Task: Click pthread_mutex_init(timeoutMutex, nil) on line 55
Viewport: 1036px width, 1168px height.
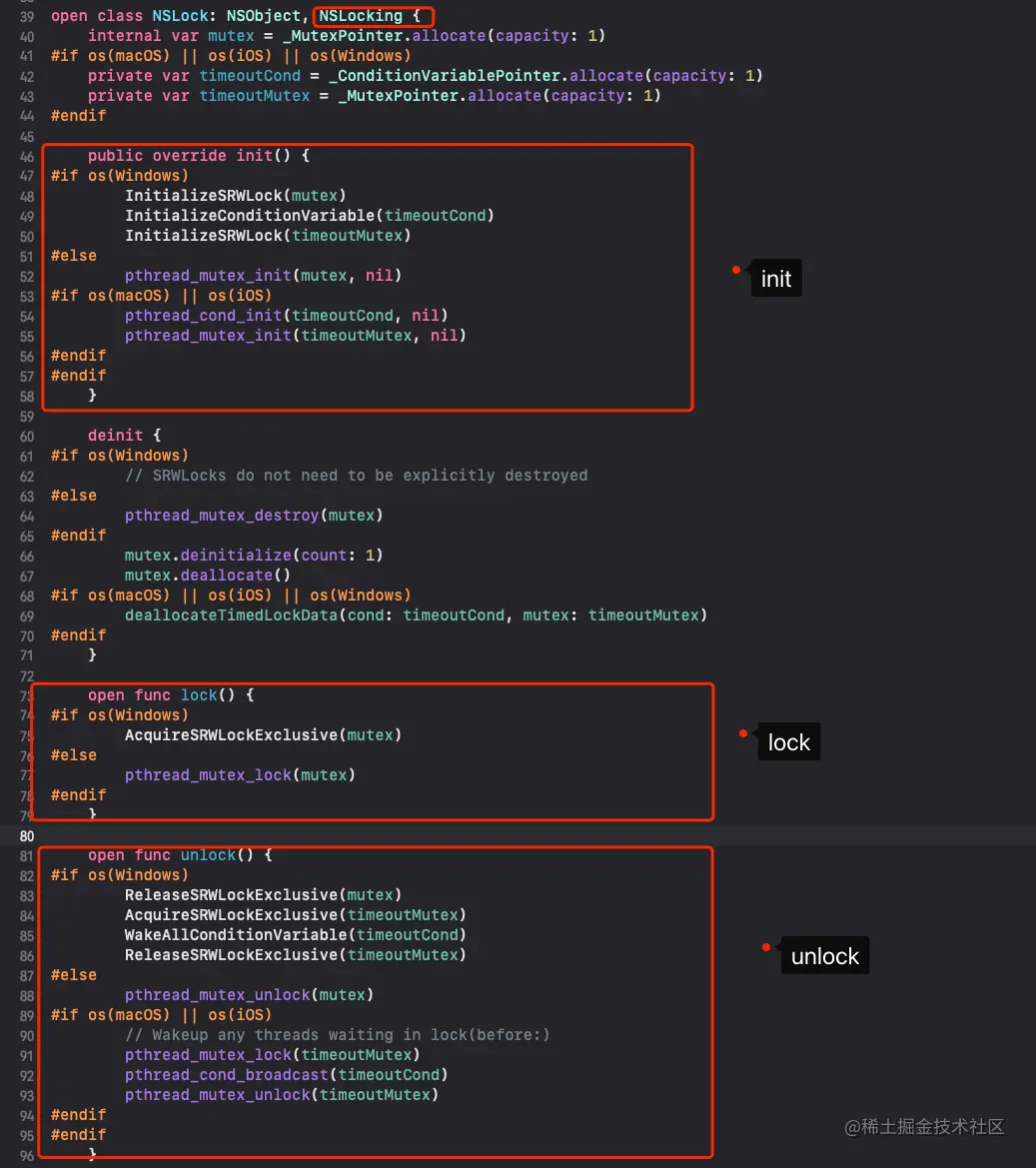Action: coord(296,336)
